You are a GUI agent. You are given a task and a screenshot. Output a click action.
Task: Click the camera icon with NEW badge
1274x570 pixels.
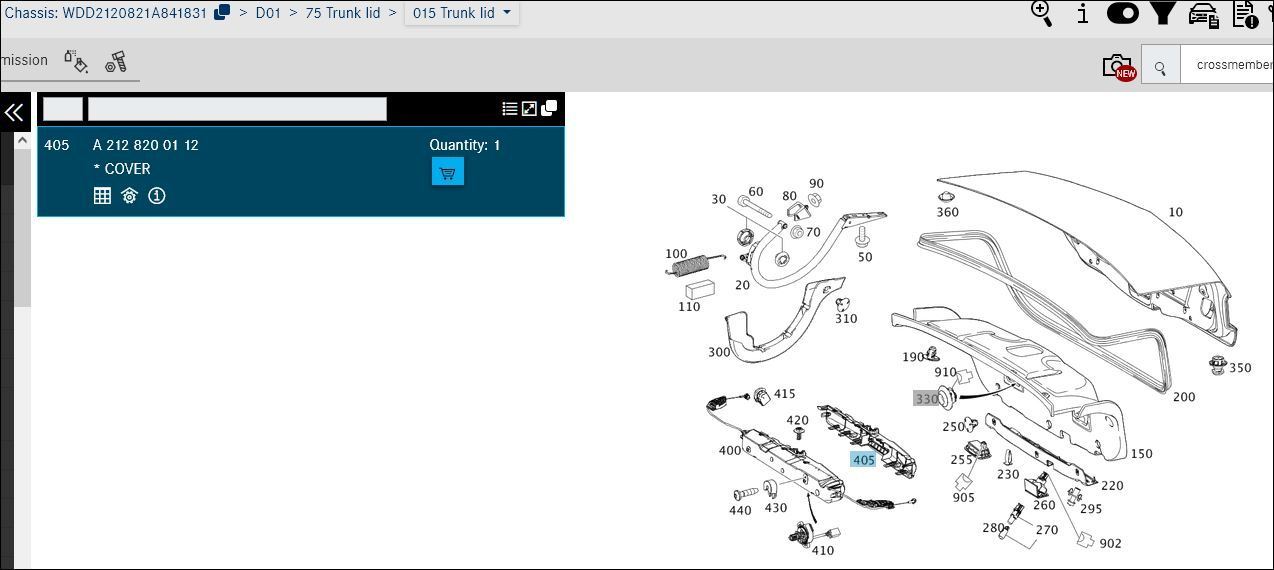click(1119, 67)
